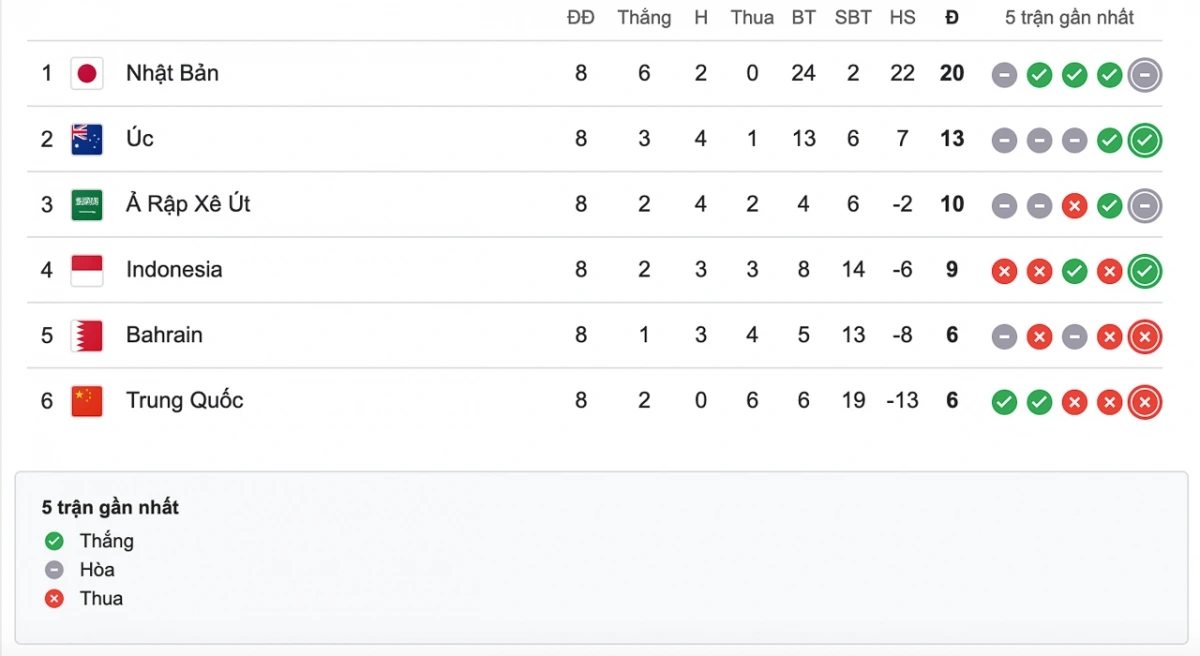Screen dimensions: 1200x656
Task: Click the China flag icon
Action: (87, 401)
